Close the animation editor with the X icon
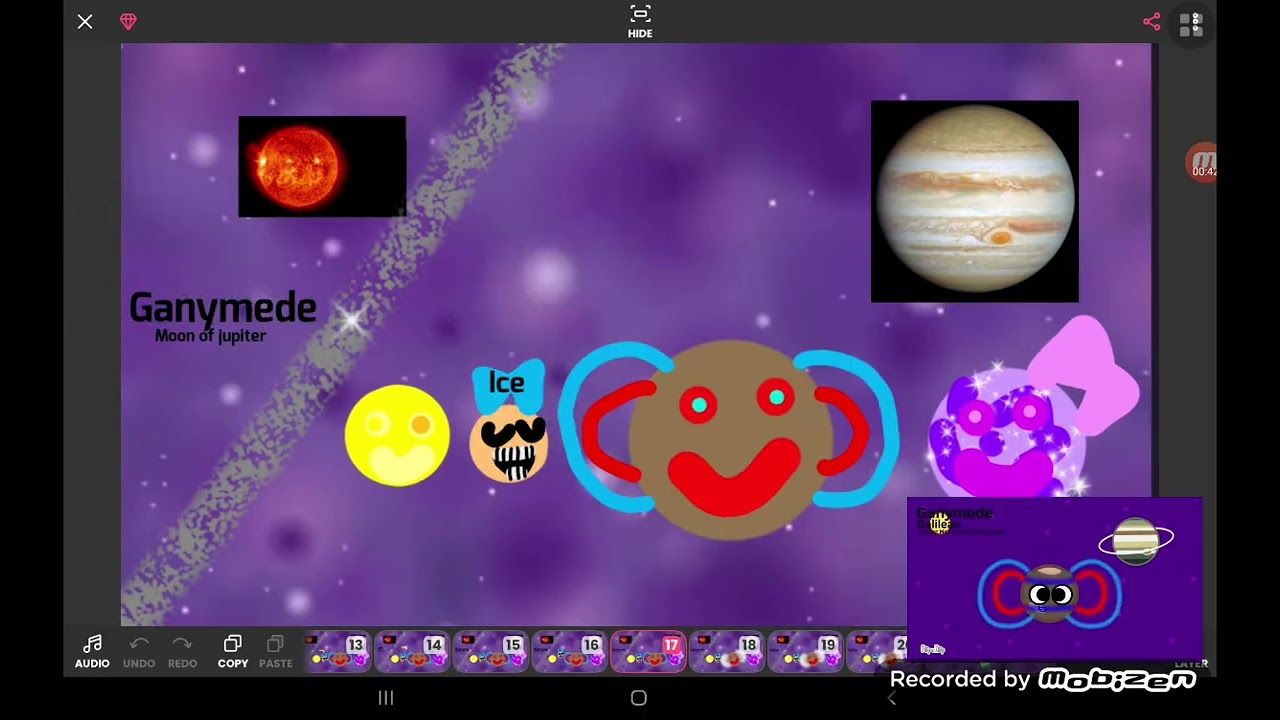The image size is (1280, 720). [x=85, y=21]
